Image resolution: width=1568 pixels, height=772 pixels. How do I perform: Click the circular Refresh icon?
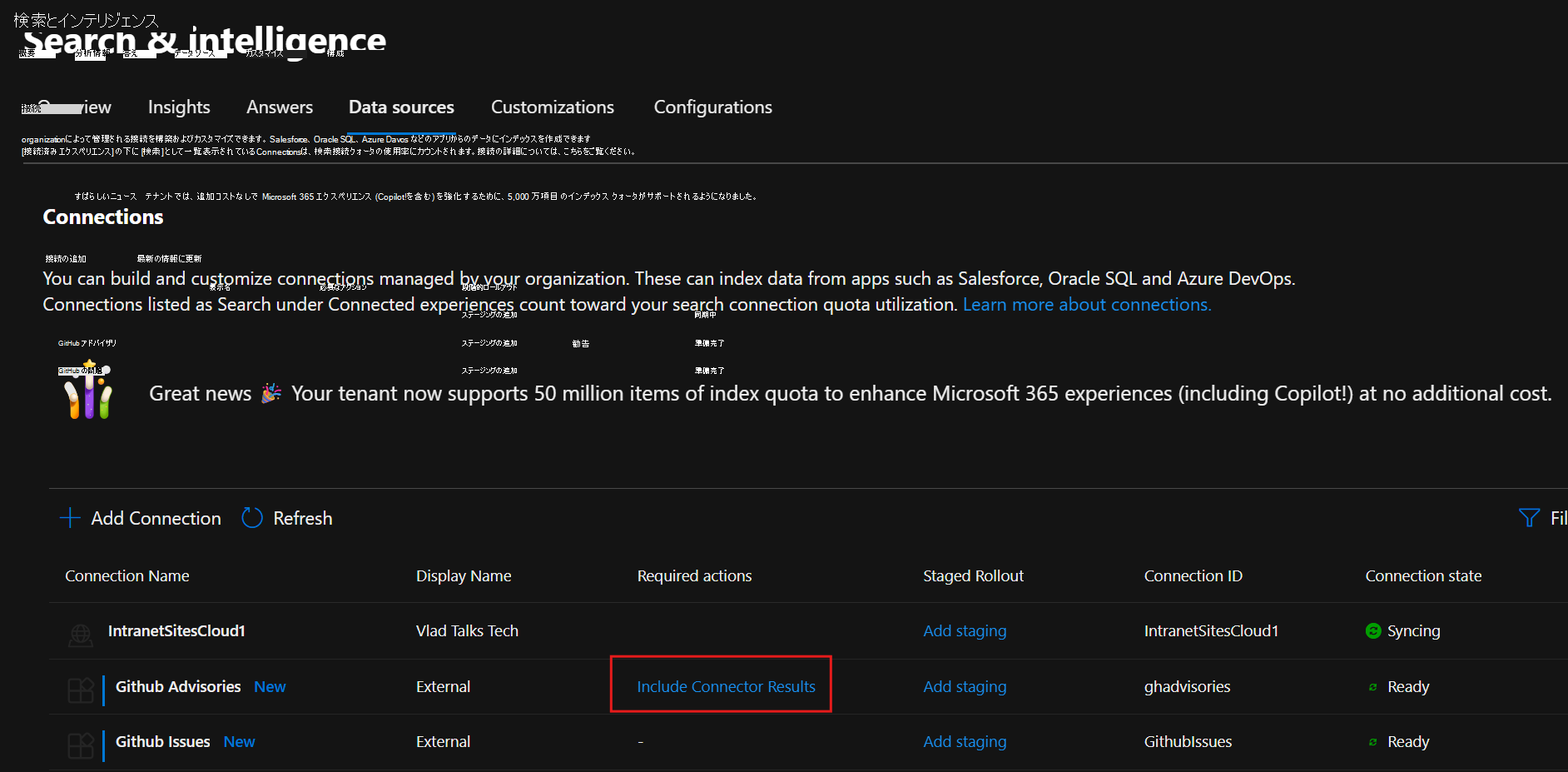[252, 518]
